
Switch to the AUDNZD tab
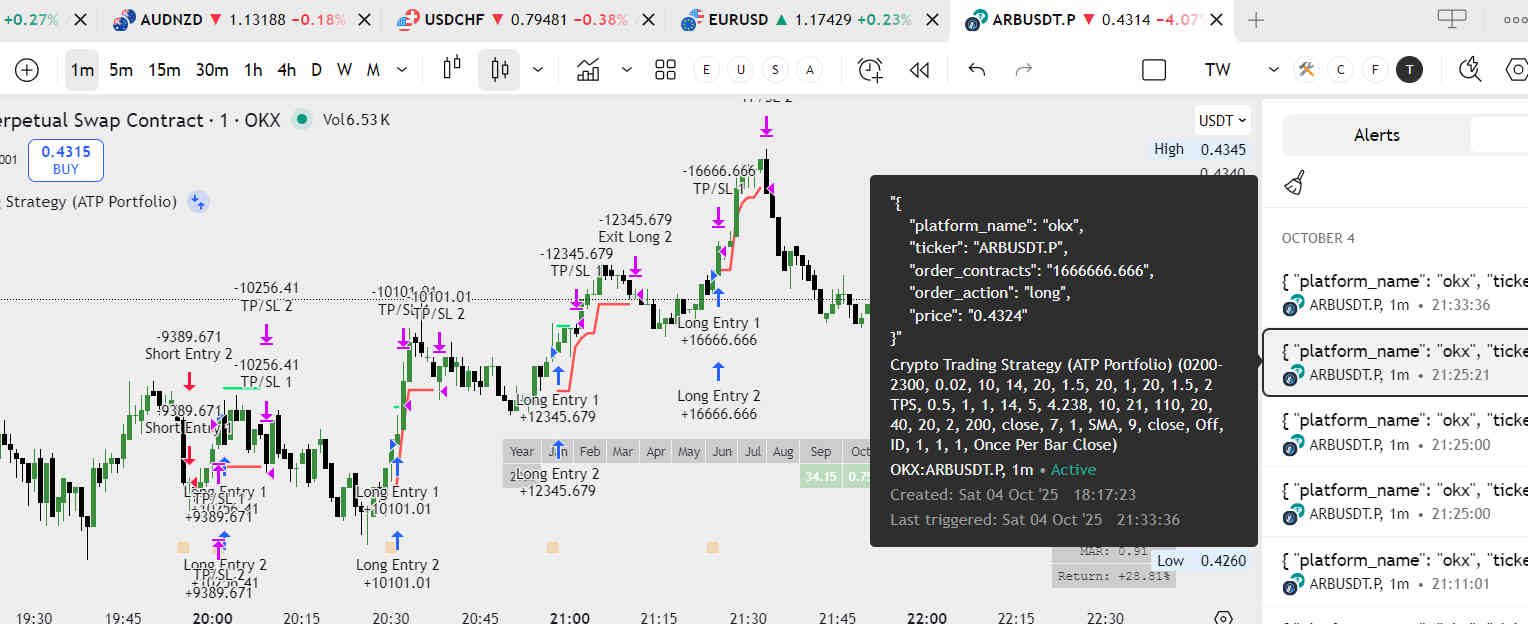(x=240, y=20)
